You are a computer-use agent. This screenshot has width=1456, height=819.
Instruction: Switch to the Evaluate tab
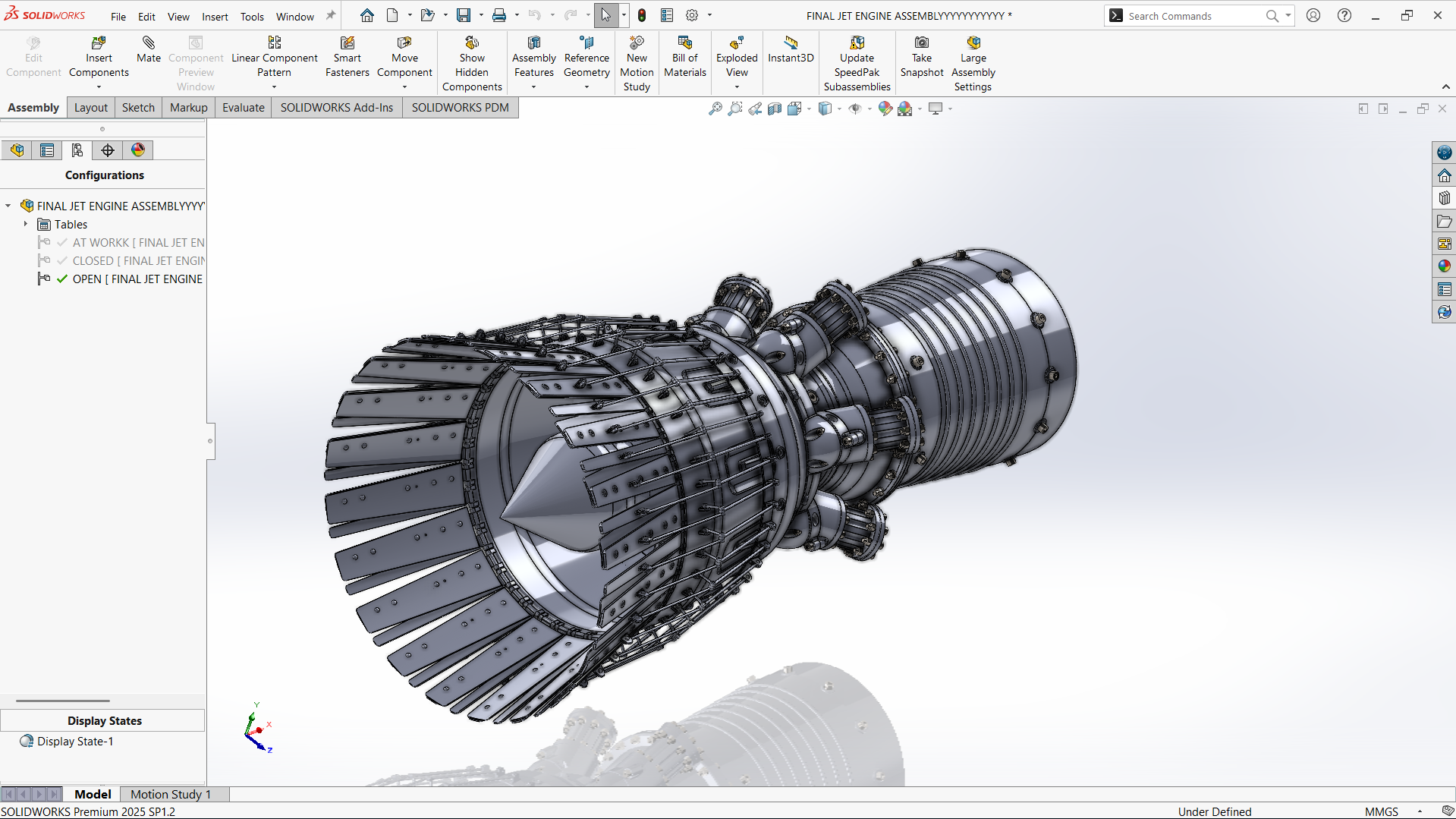pos(243,108)
